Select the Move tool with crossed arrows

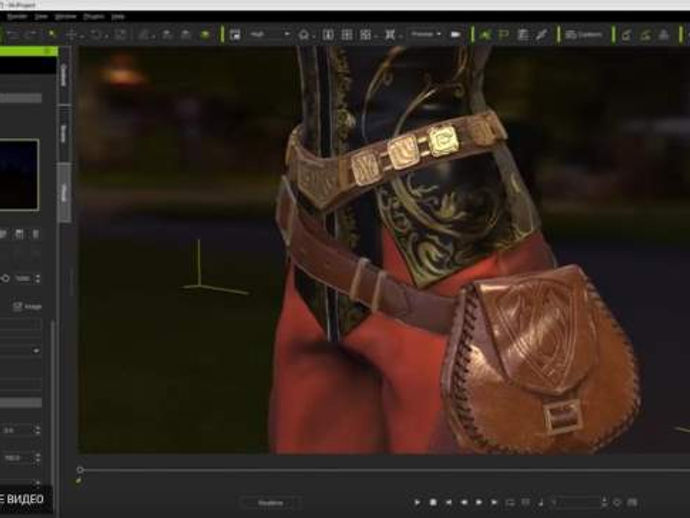tap(71, 35)
